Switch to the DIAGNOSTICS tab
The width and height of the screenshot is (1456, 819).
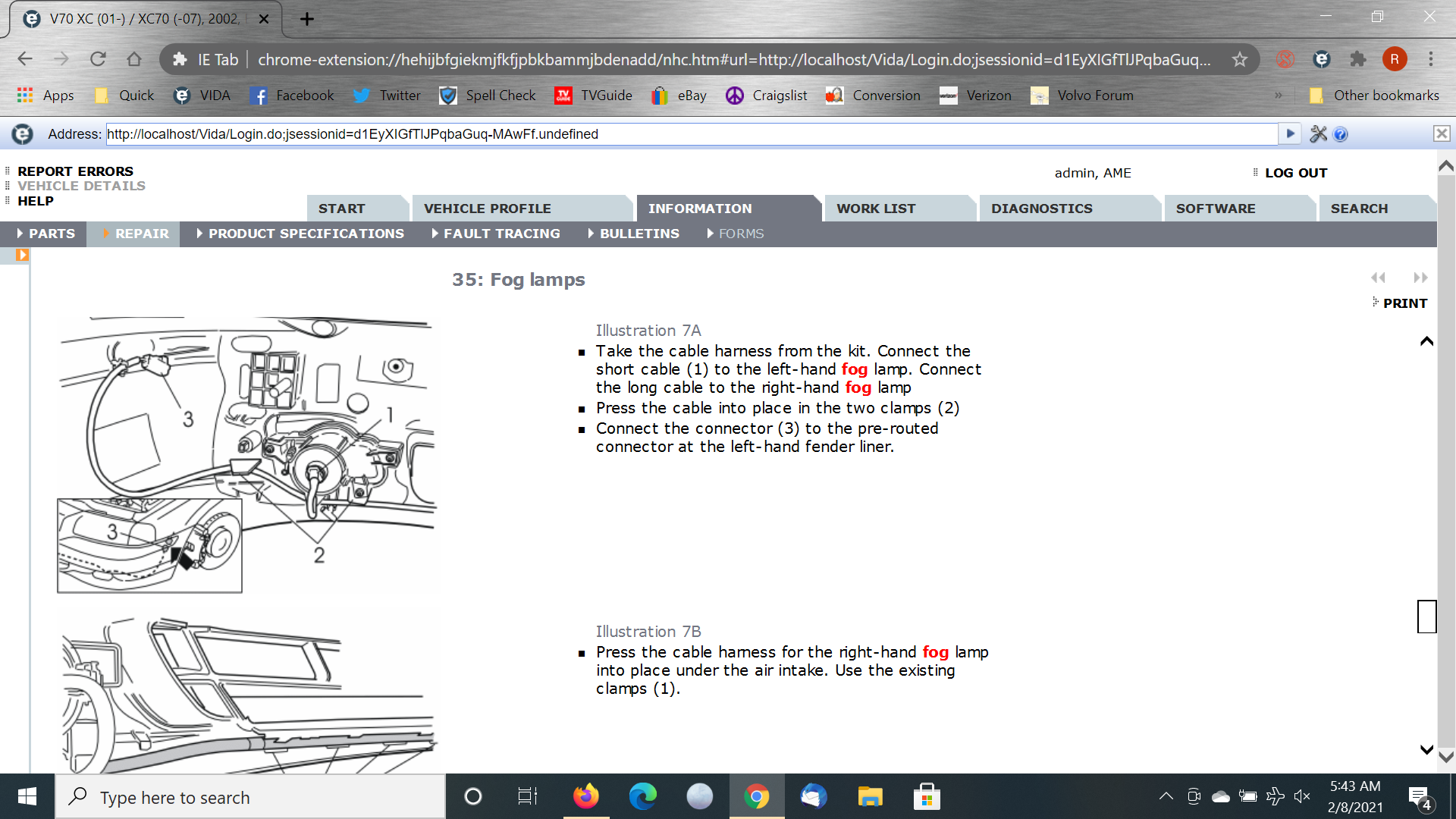coord(1041,209)
